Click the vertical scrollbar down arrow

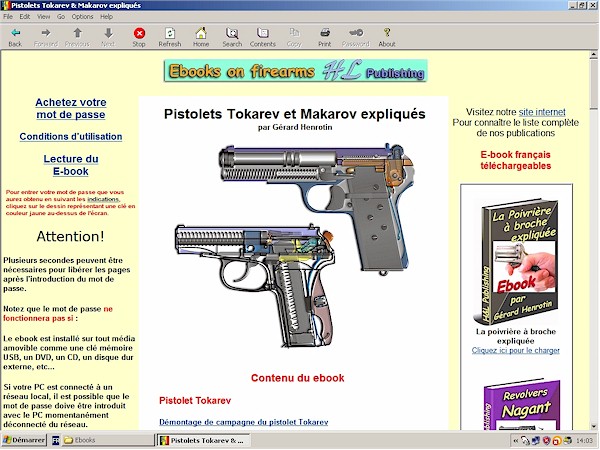[593, 426]
